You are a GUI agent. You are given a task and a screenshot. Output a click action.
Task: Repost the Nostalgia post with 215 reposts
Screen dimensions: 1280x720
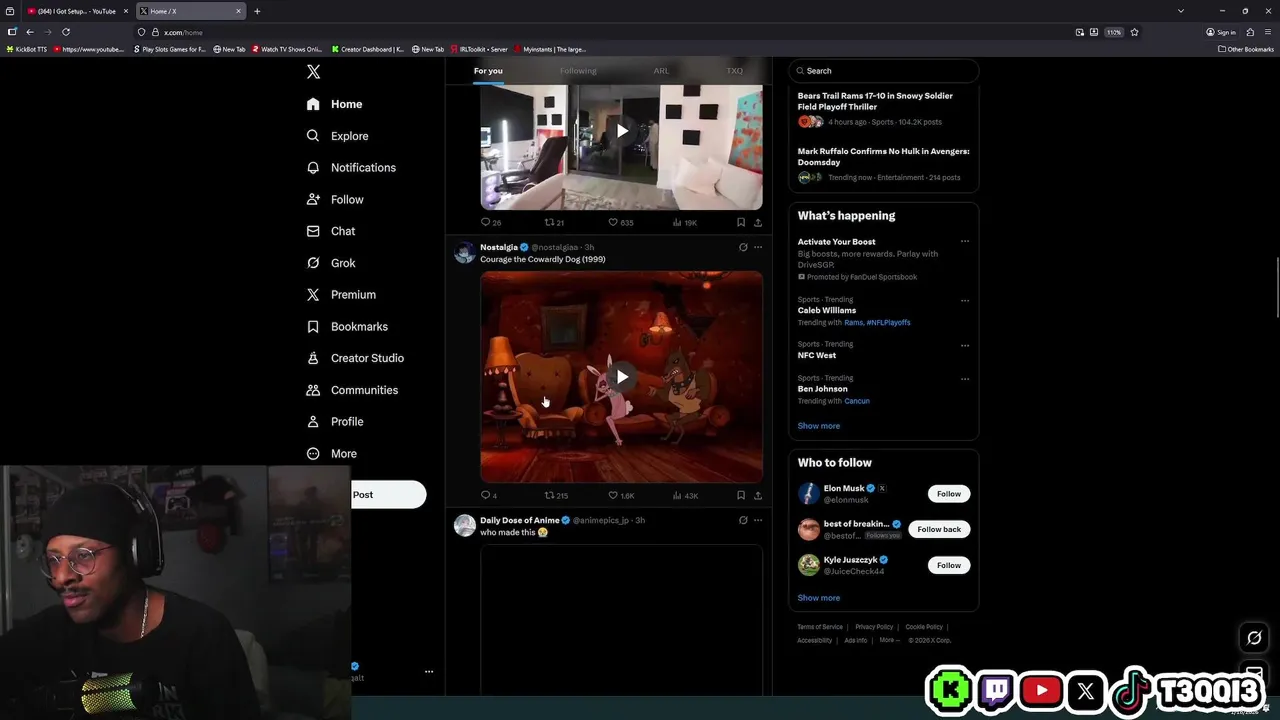click(556, 495)
